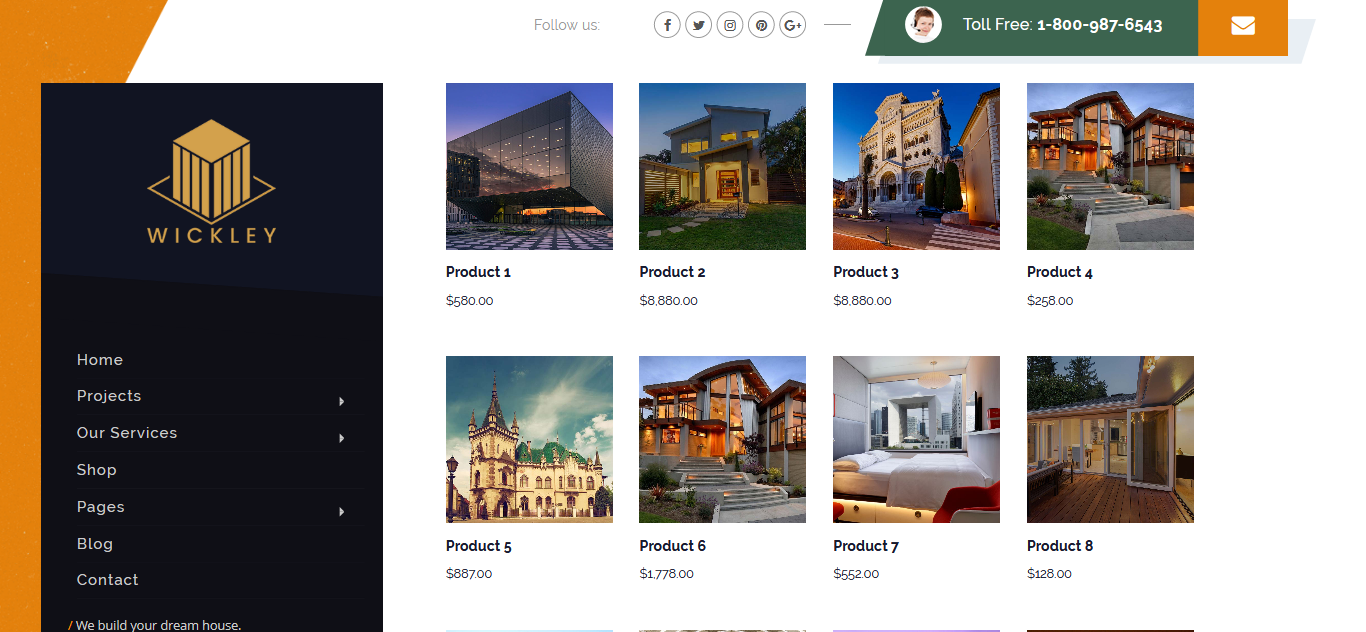Open the Our Services menu item
Viewport: 1366px width, 632px height.
pyautogui.click(x=127, y=433)
